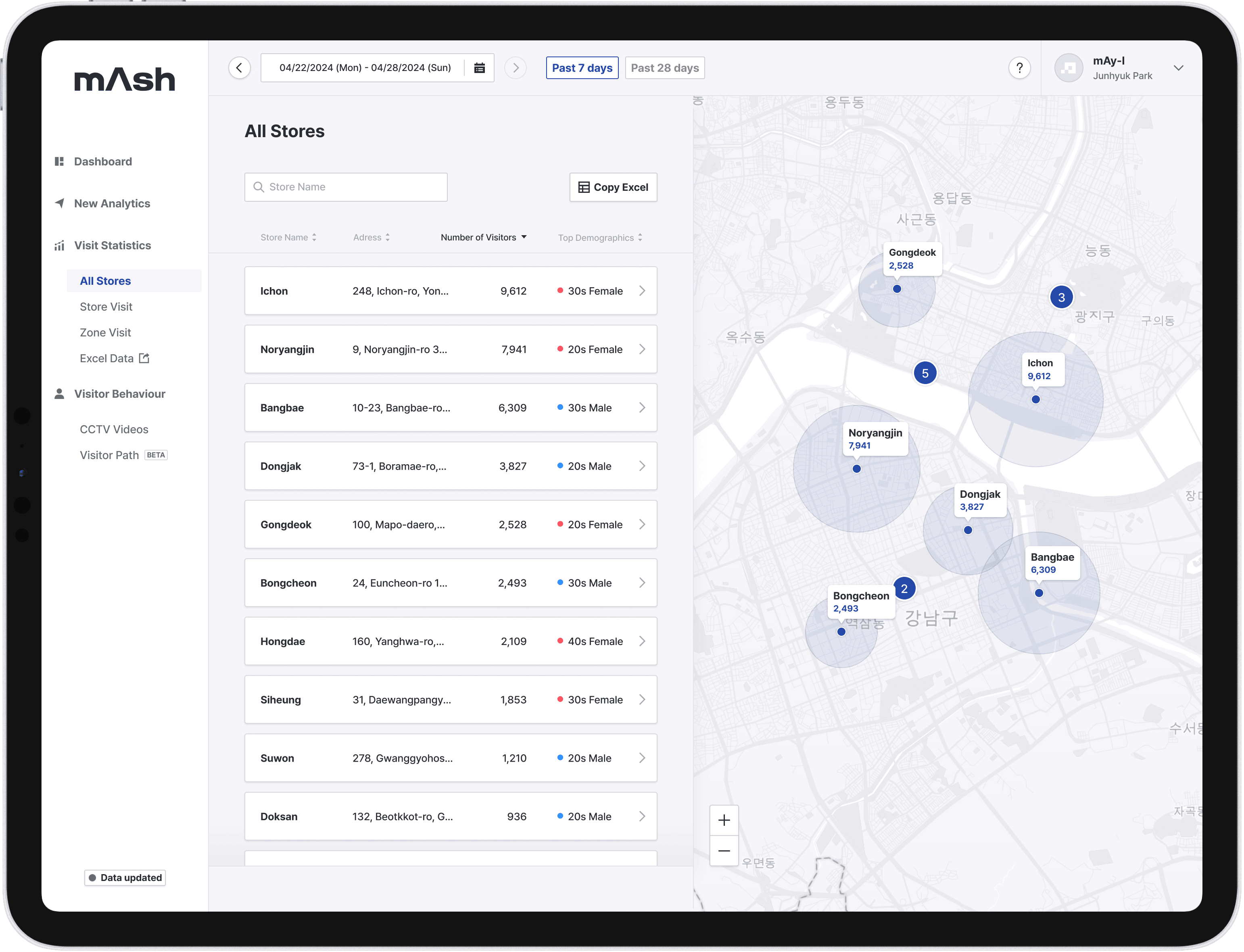Click Dongjak map label

point(981,500)
